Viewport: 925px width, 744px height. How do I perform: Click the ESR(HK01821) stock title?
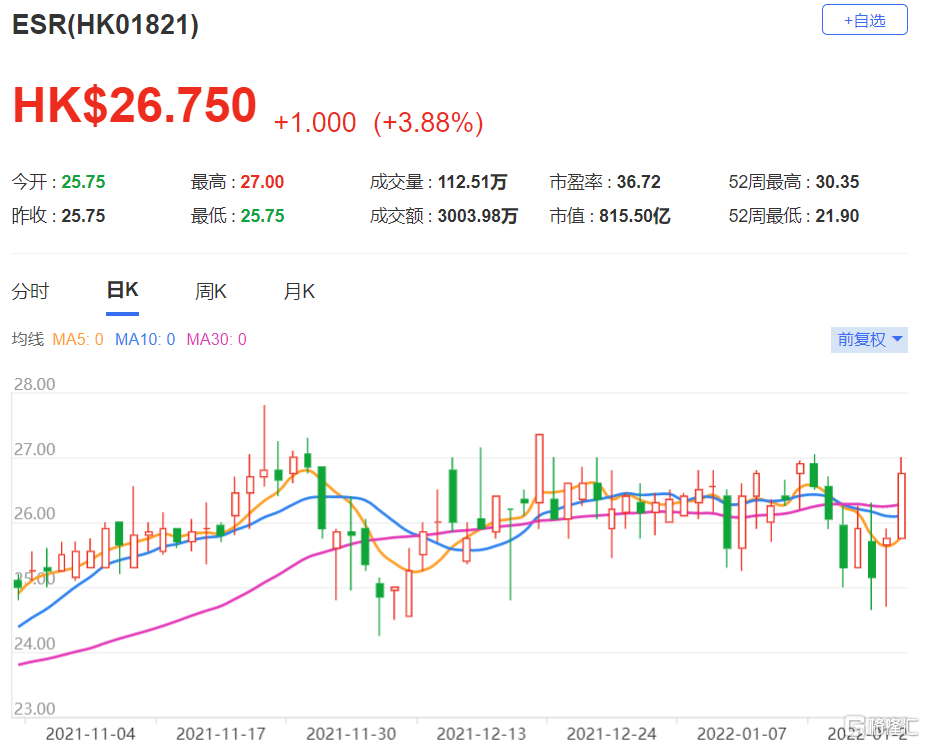click(x=105, y=25)
